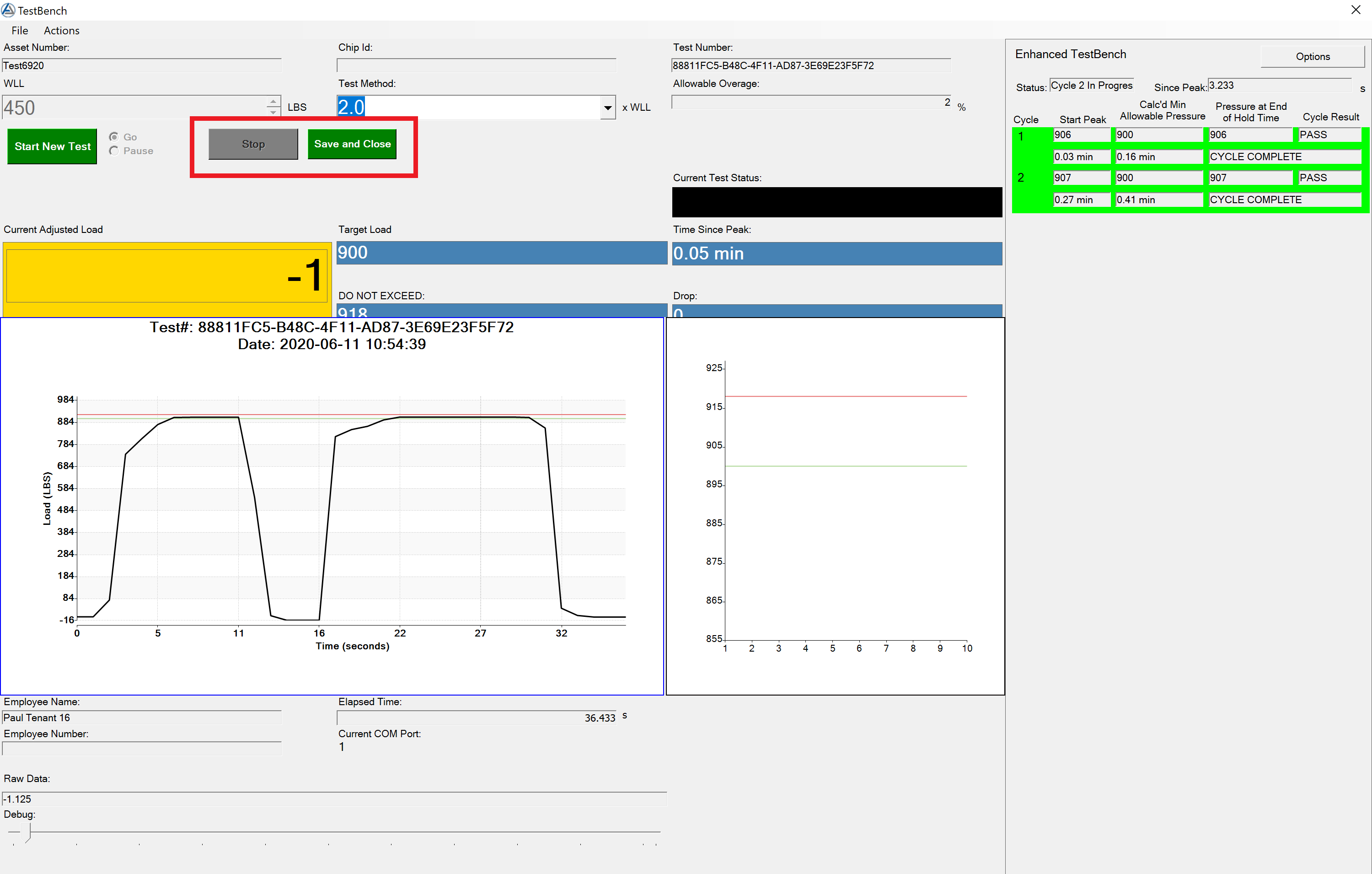The height and width of the screenshot is (874, 1372).
Task: Click the Start New Test button
Action: click(53, 146)
